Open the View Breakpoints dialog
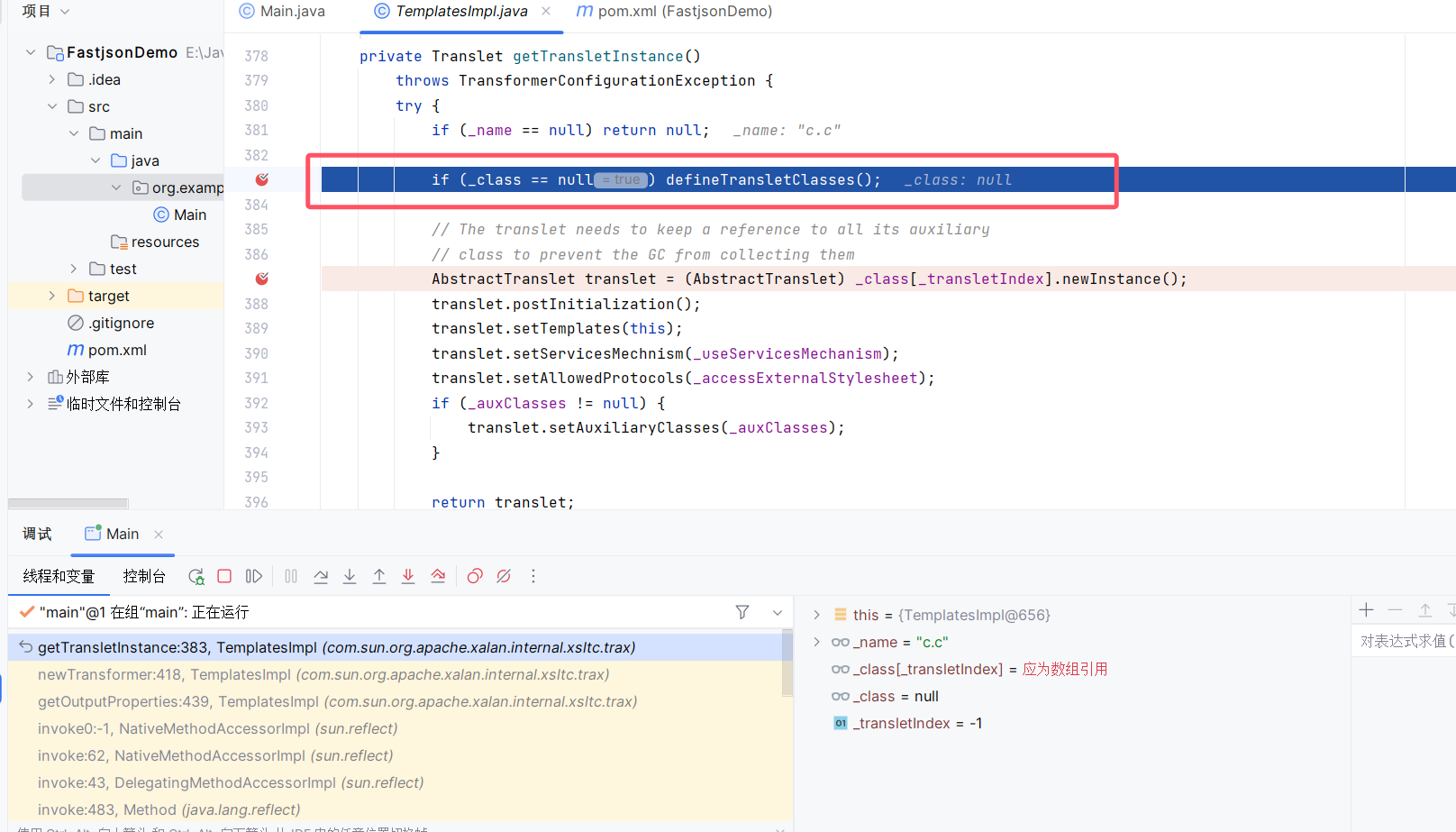1456x832 pixels. (475, 576)
